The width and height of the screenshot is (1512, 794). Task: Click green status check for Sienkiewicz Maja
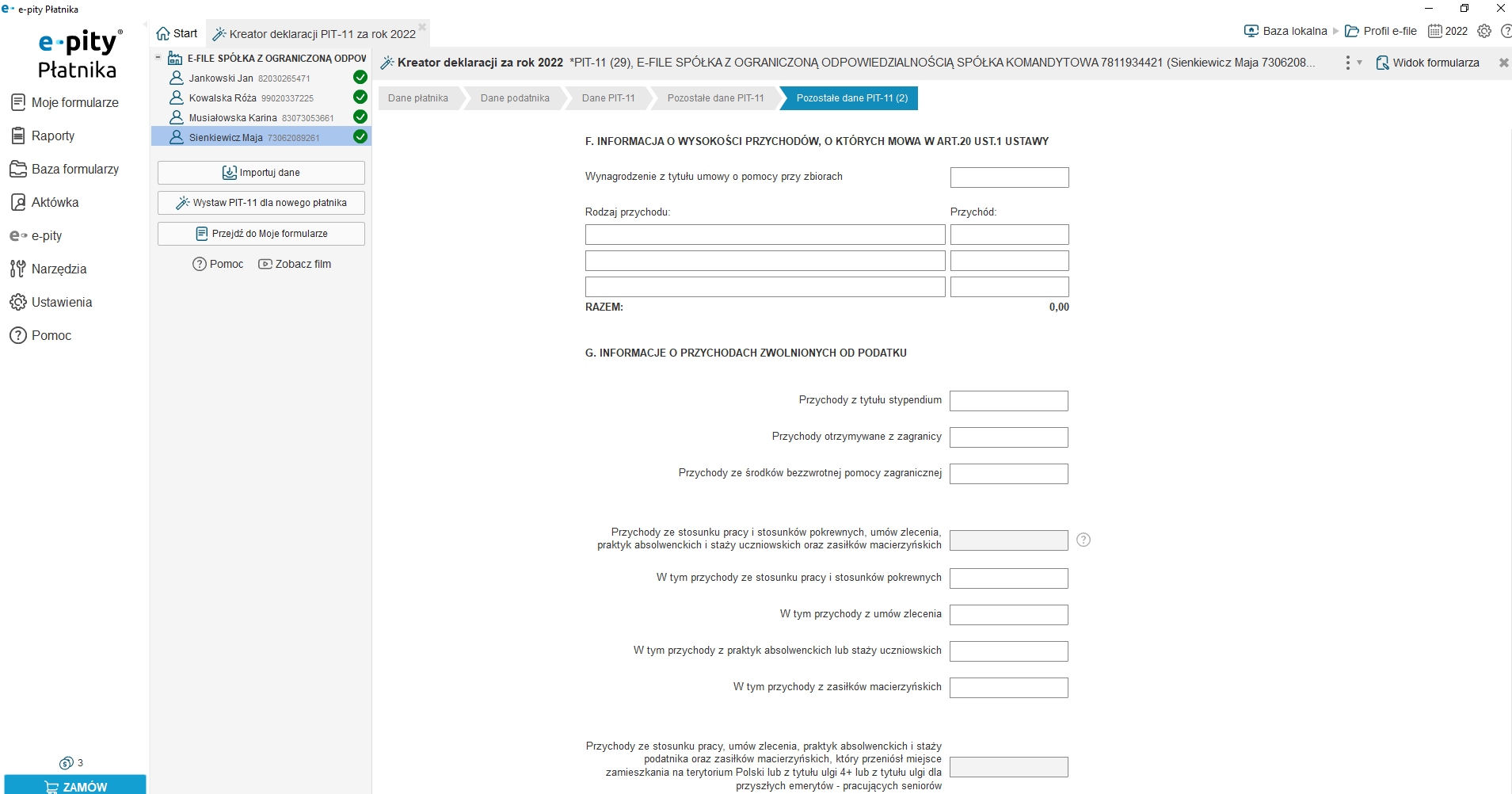coord(360,136)
